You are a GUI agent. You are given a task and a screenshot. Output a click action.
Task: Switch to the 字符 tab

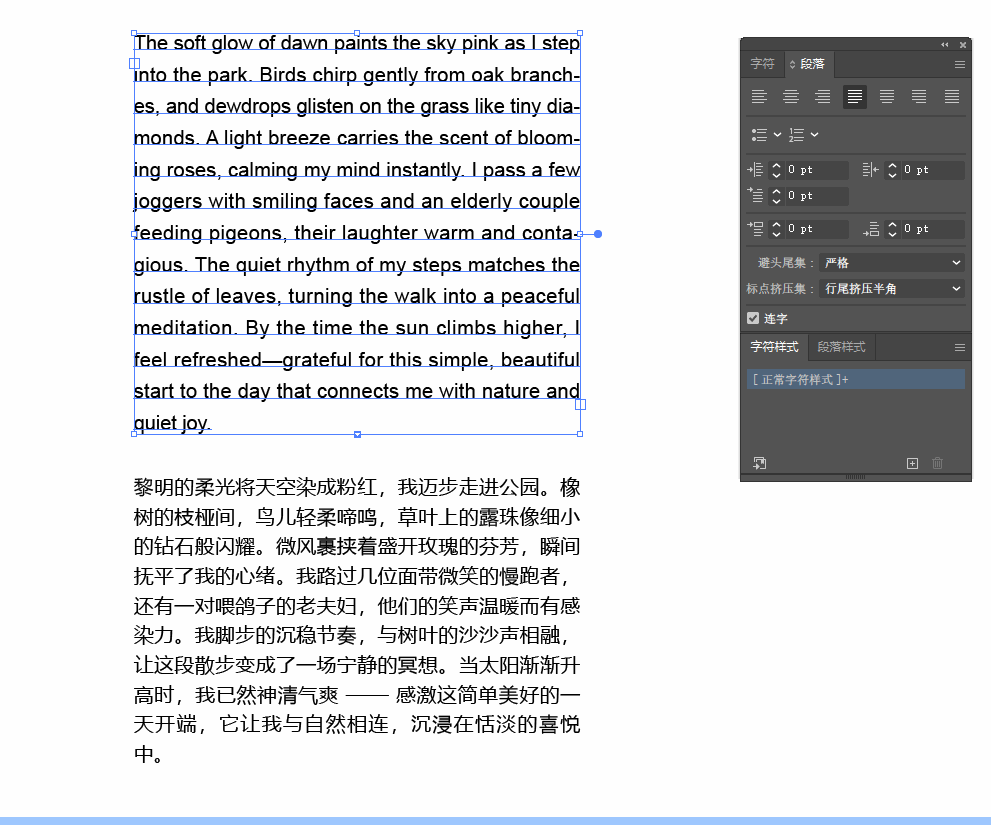[x=762, y=63]
